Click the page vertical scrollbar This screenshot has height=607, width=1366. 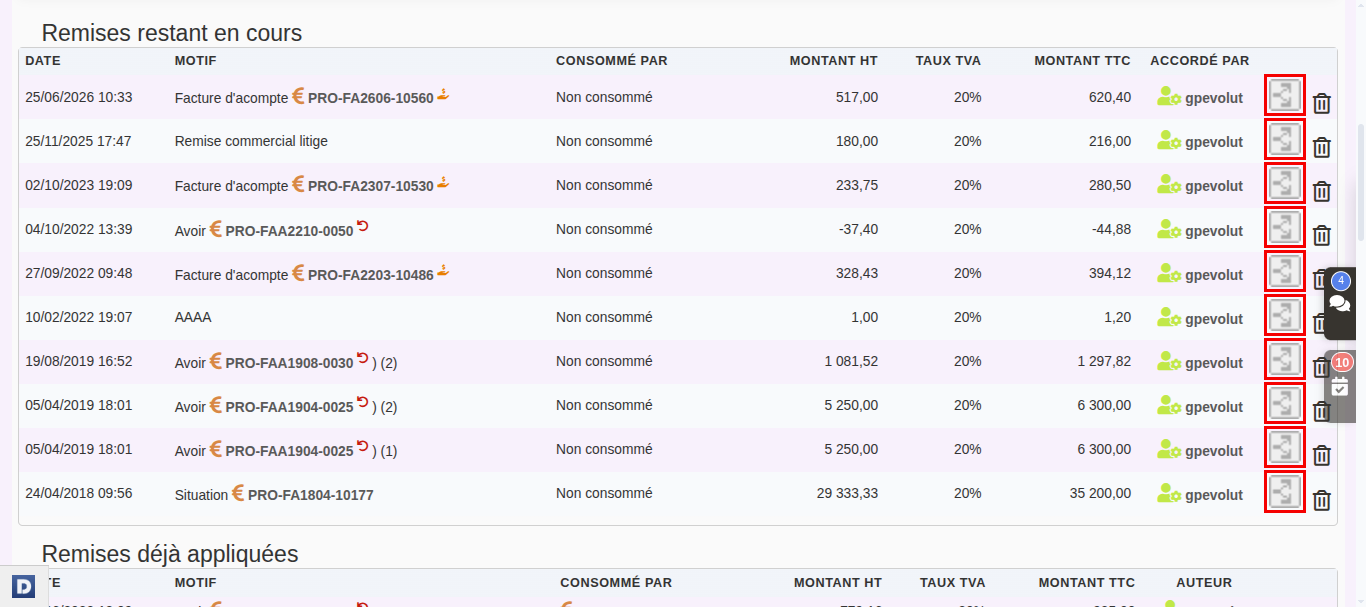click(x=1361, y=180)
